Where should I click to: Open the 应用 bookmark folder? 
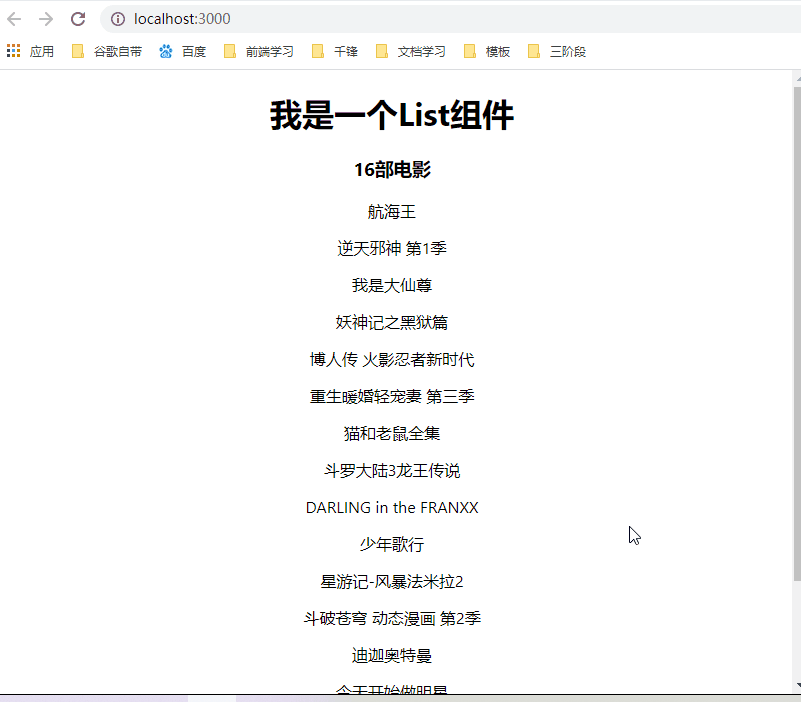coord(42,51)
